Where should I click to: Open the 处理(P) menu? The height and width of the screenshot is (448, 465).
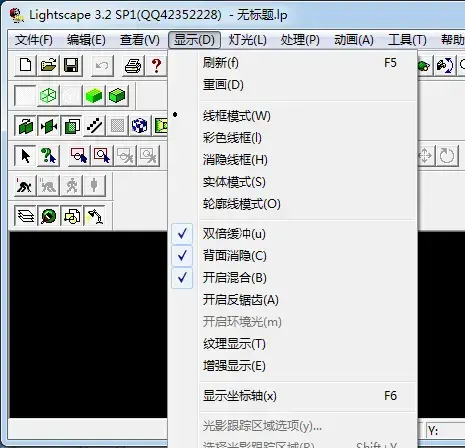coord(300,40)
